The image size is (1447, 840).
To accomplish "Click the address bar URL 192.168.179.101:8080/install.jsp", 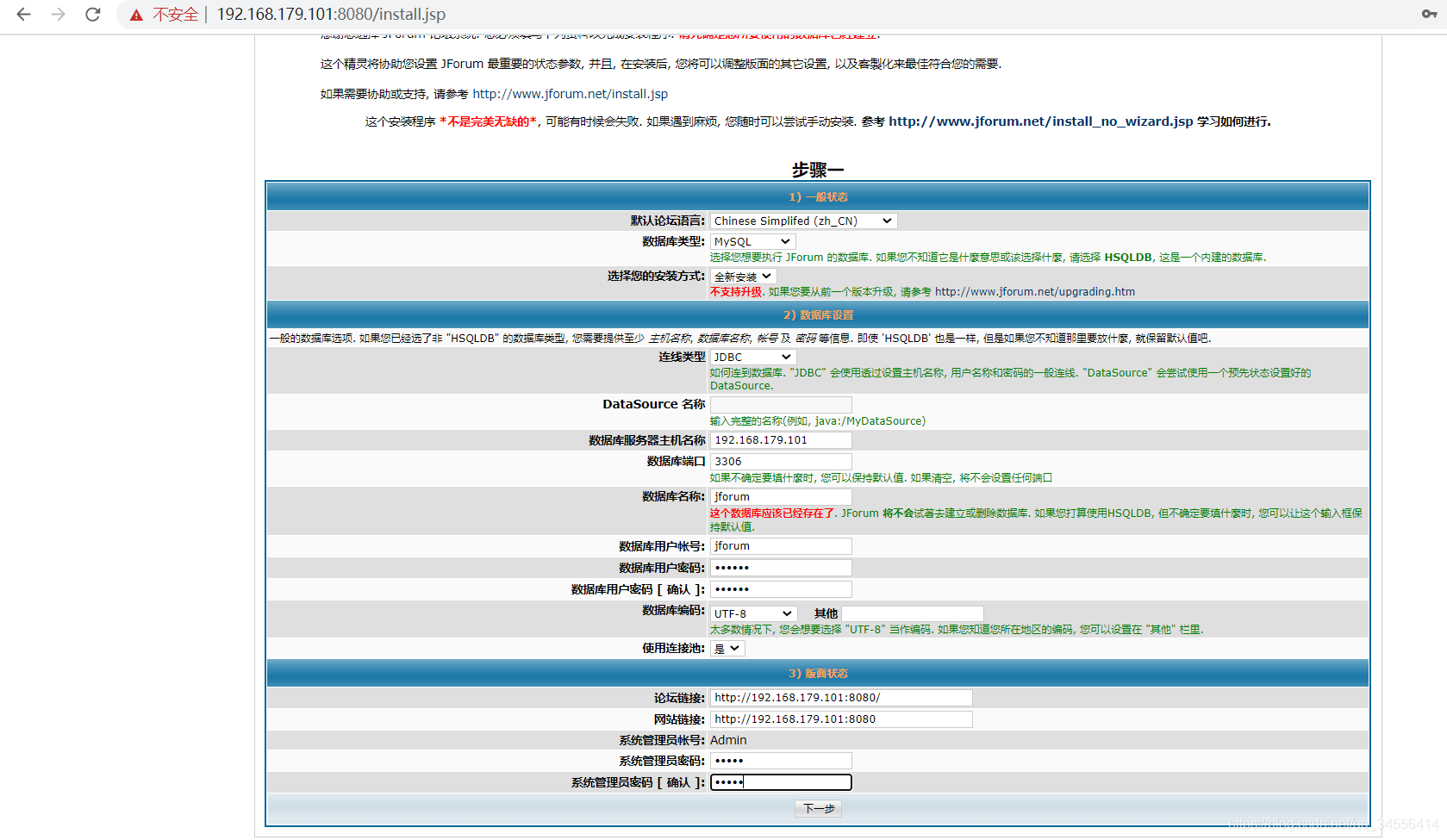I will coord(331,15).
